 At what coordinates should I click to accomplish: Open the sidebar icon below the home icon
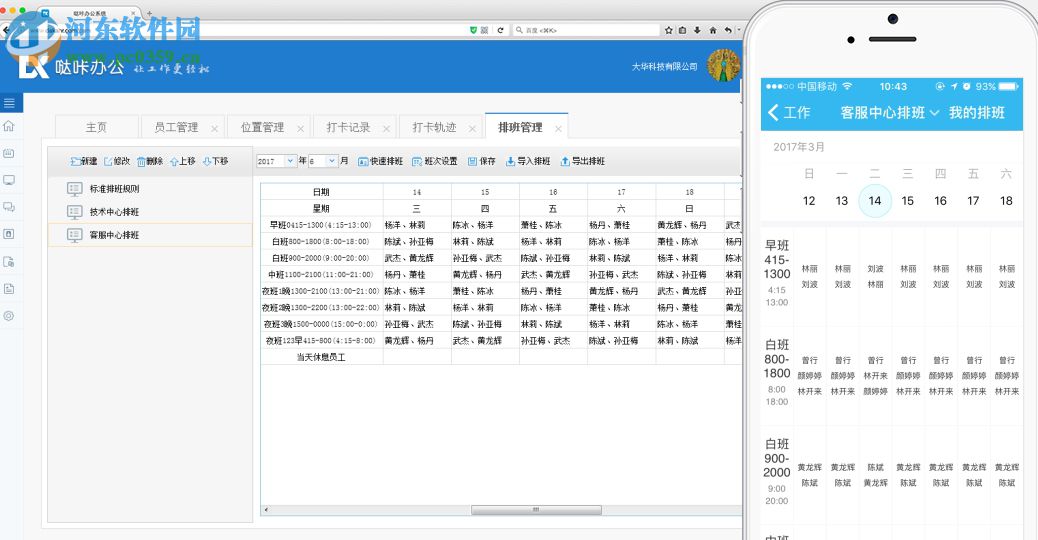pyautogui.click(x=9, y=153)
